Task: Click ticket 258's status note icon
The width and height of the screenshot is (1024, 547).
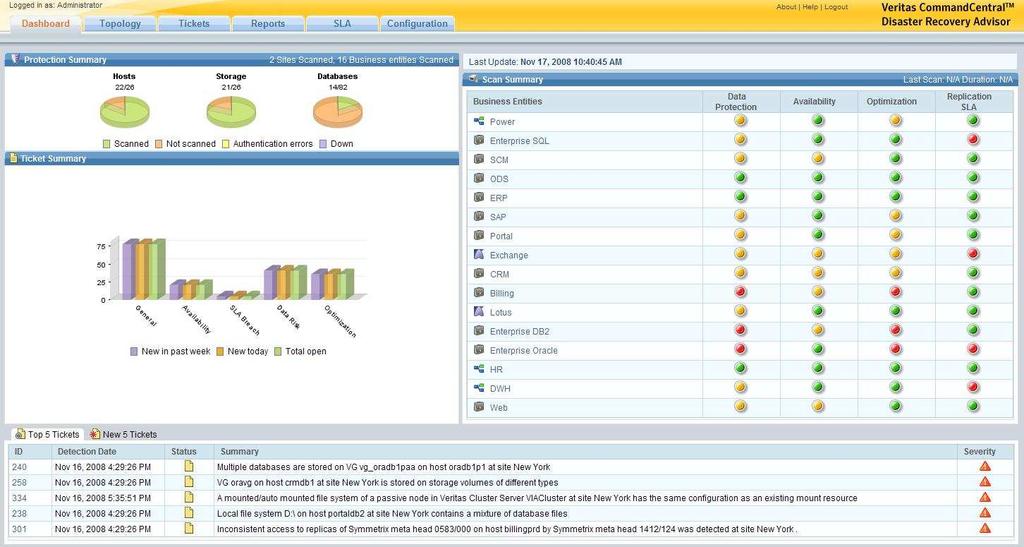Action: pyautogui.click(x=189, y=482)
